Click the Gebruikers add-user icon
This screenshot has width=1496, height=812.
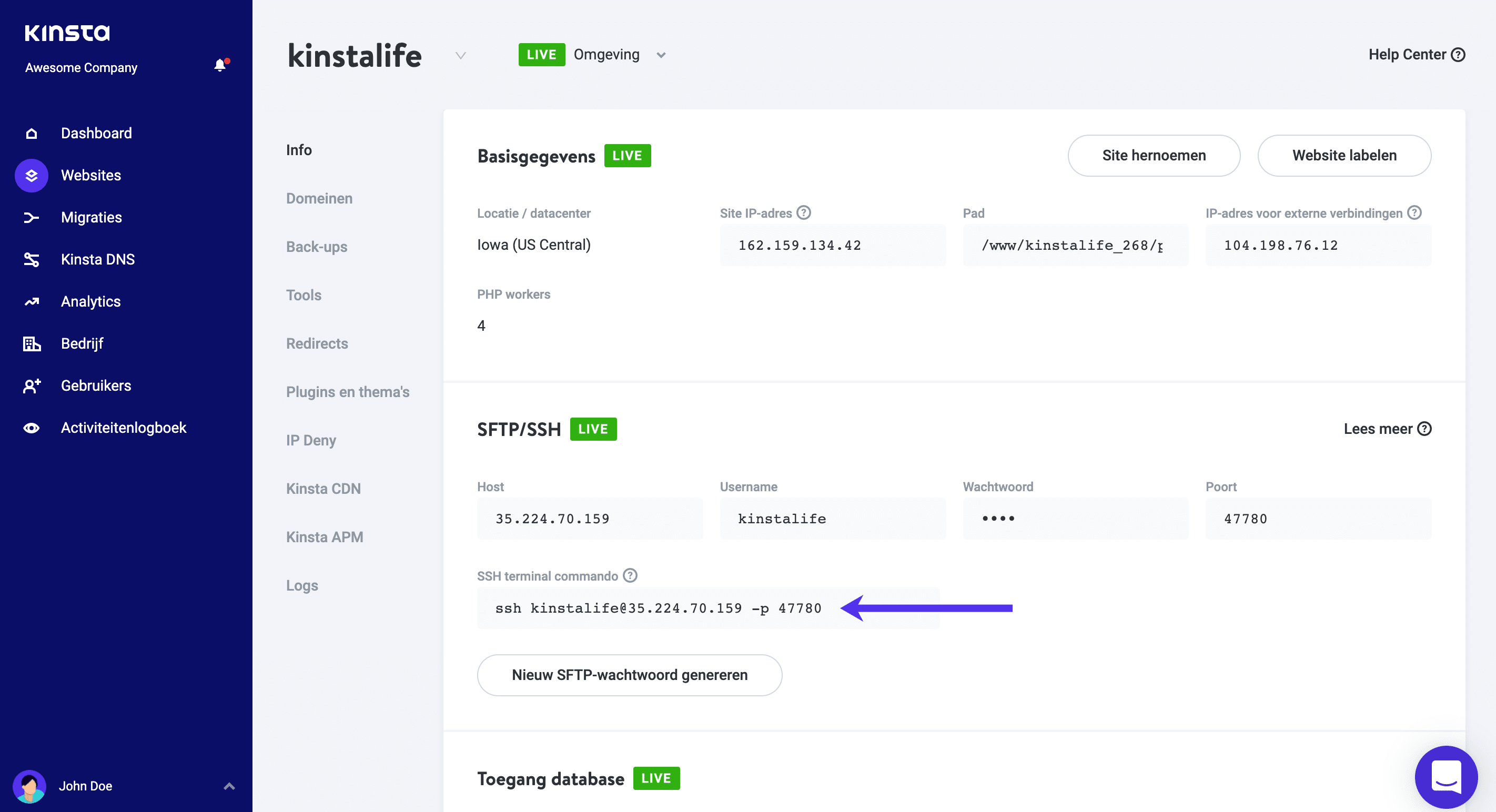(32, 386)
